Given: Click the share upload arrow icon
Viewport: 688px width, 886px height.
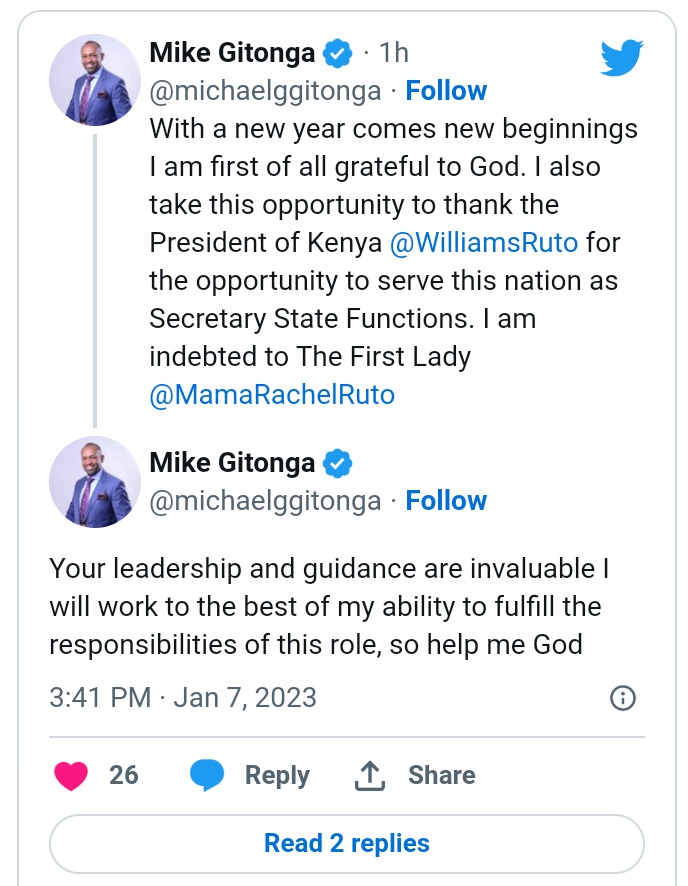Looking at the screenshot, I should point(370,775).
